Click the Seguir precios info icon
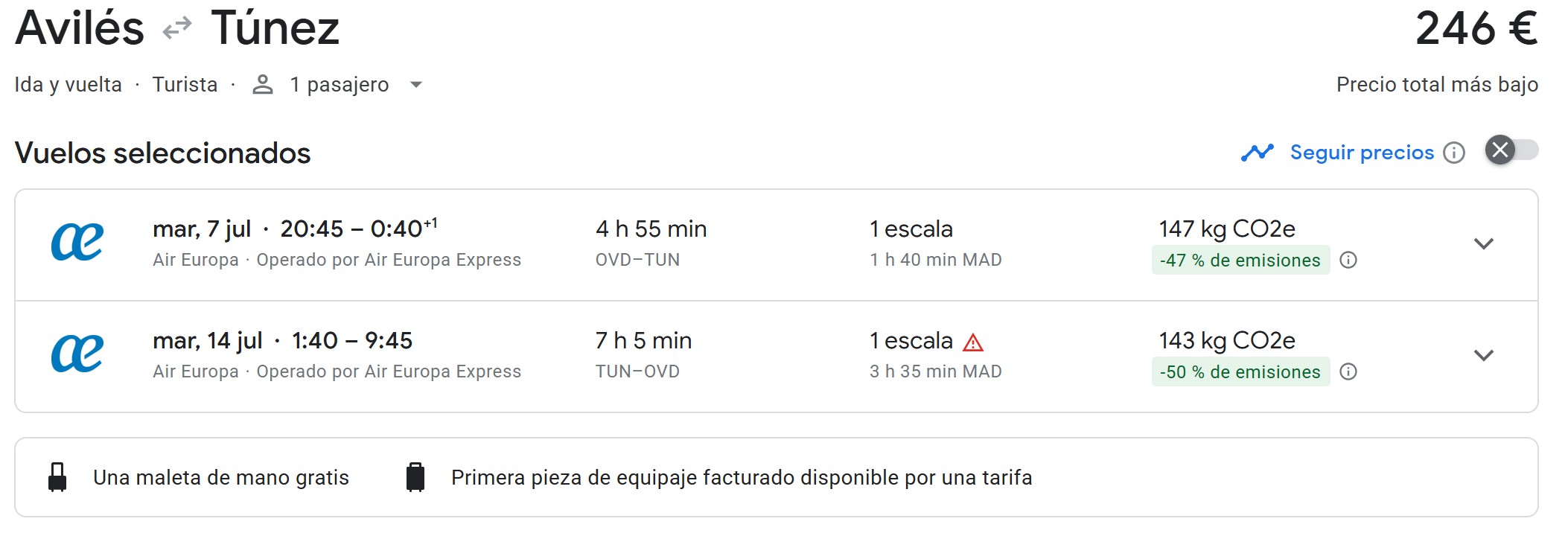1568x533 pixels. pyautogui.click(x=1453, y=153)
